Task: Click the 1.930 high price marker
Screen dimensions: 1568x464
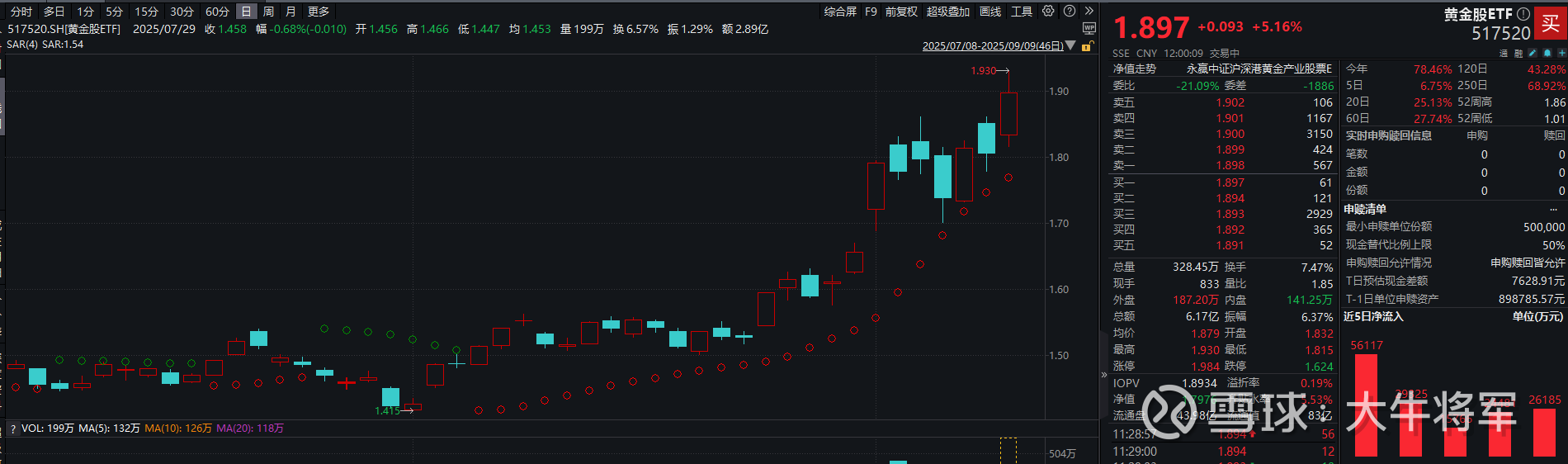Action: pyautogui.click(x=983, y=71)
